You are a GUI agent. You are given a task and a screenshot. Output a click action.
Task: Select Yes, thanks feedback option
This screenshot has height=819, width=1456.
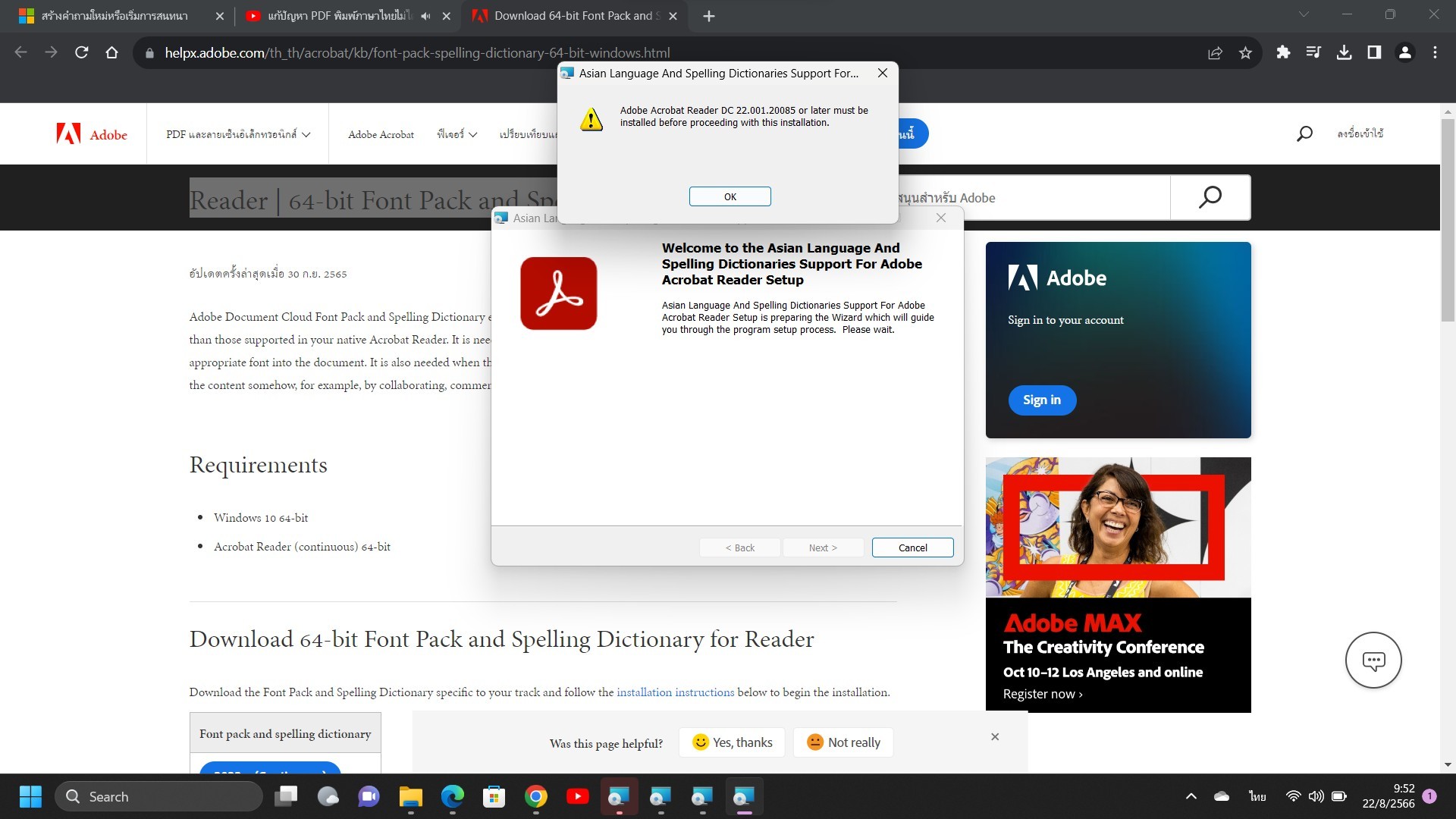[733, 742]
